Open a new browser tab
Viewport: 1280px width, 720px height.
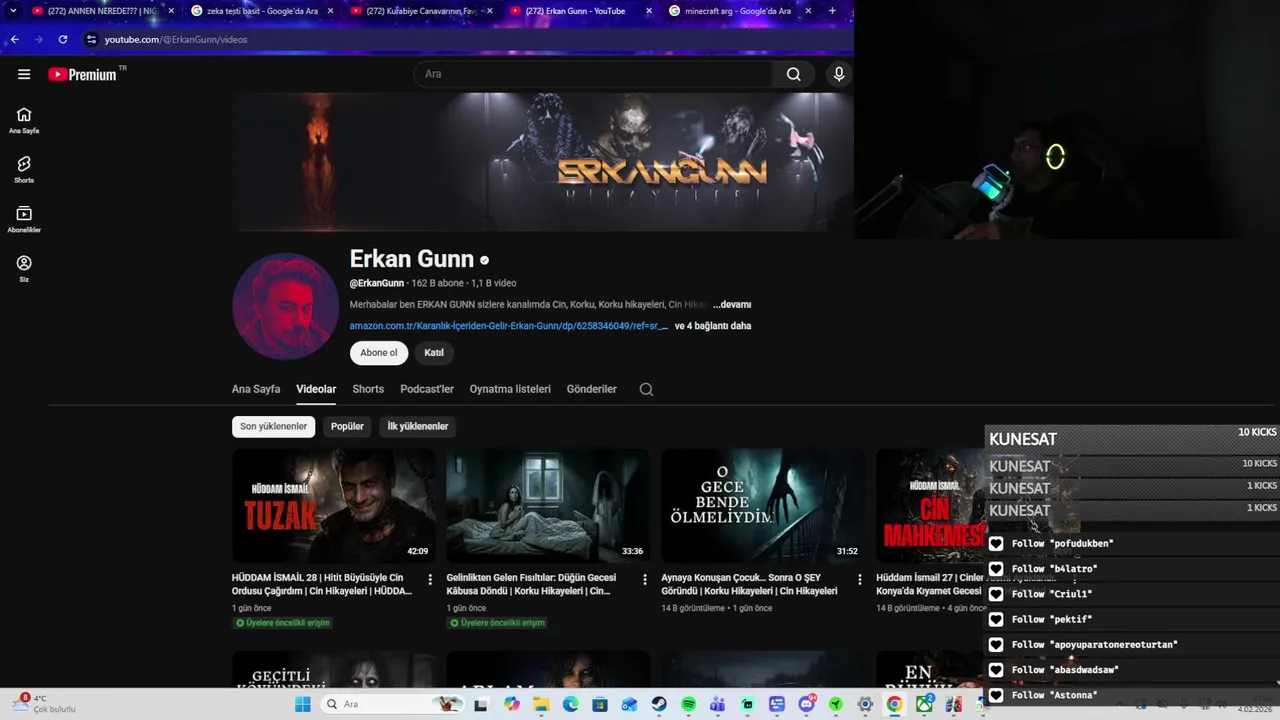[832, 11]
